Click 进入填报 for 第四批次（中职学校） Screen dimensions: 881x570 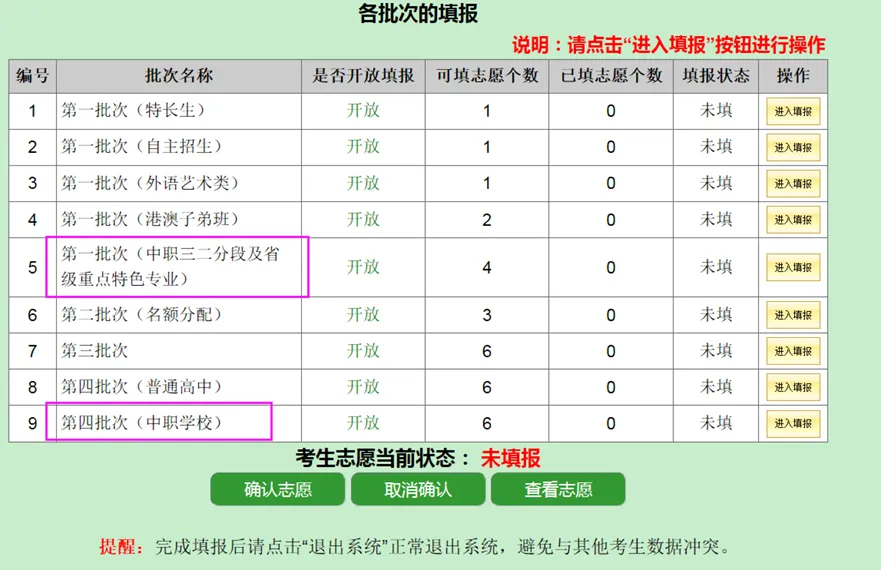click(x=793, y=423)
